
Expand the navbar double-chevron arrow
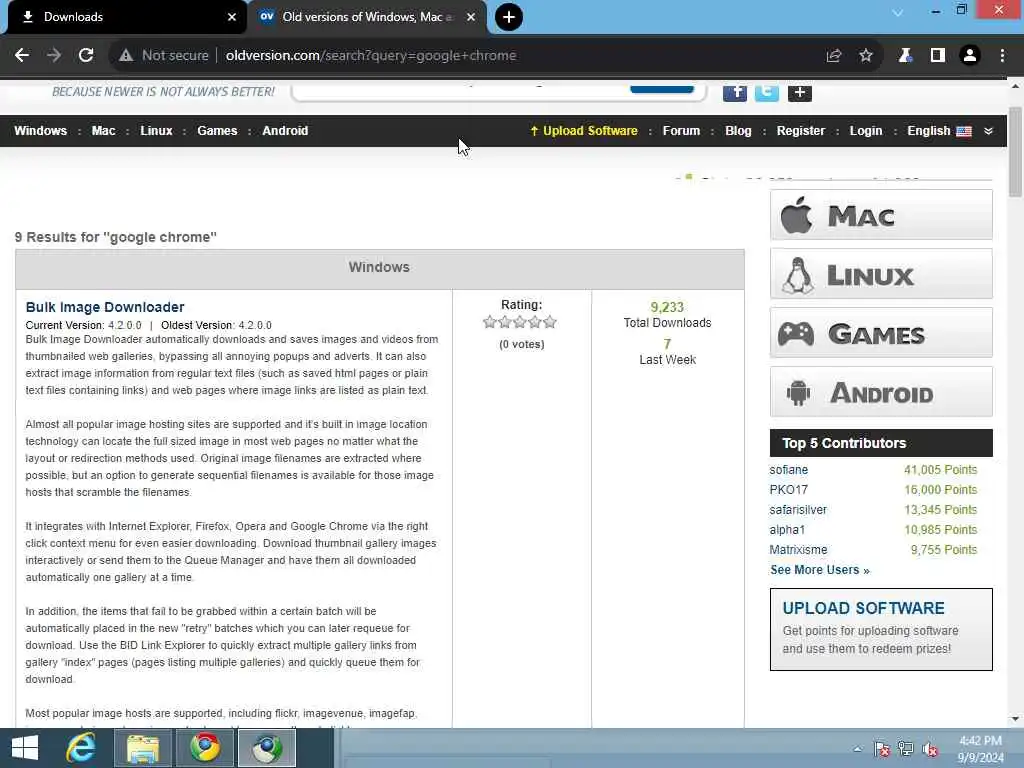pos(989,131)
